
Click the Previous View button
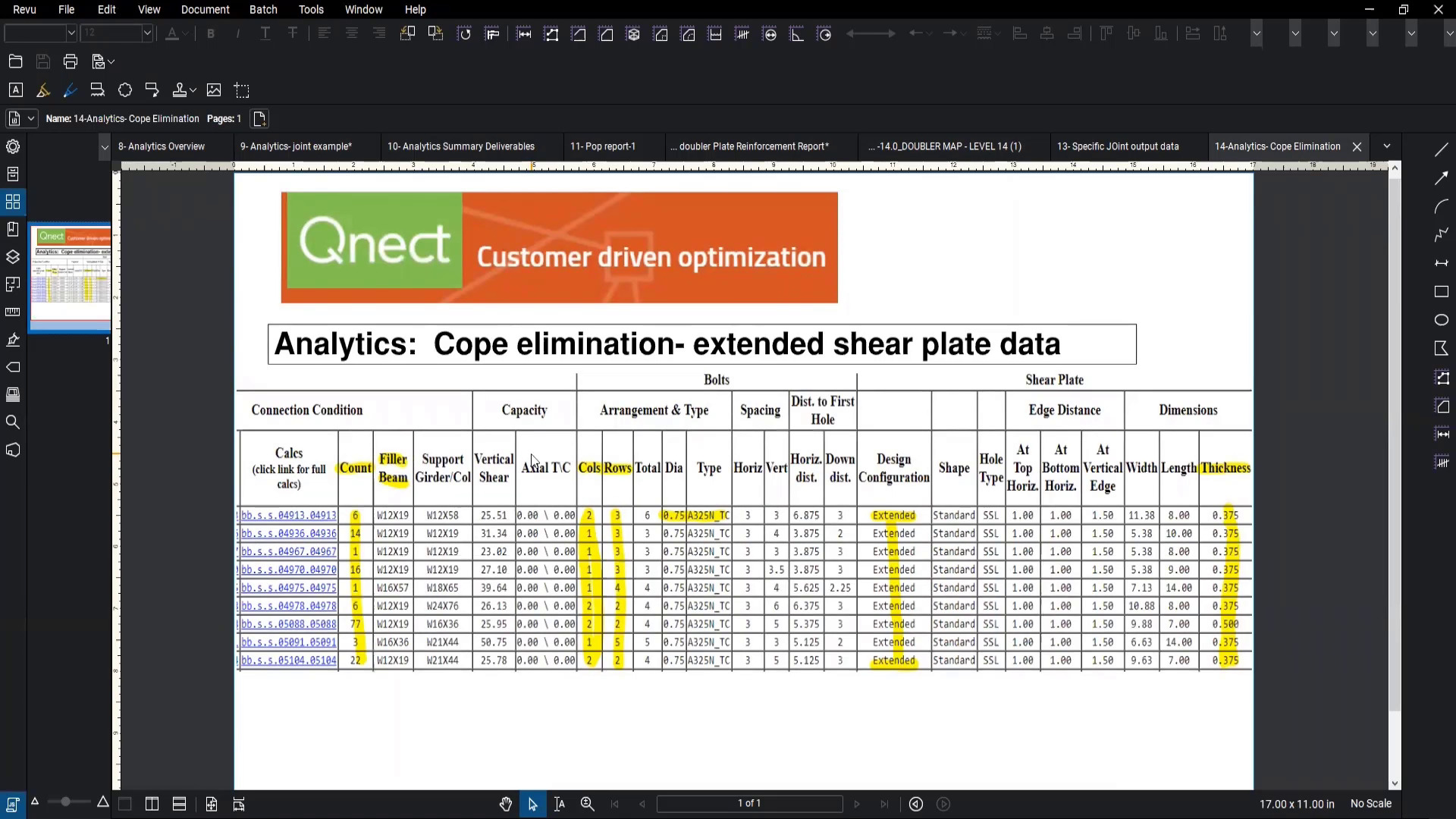click(x=916, y=804)
